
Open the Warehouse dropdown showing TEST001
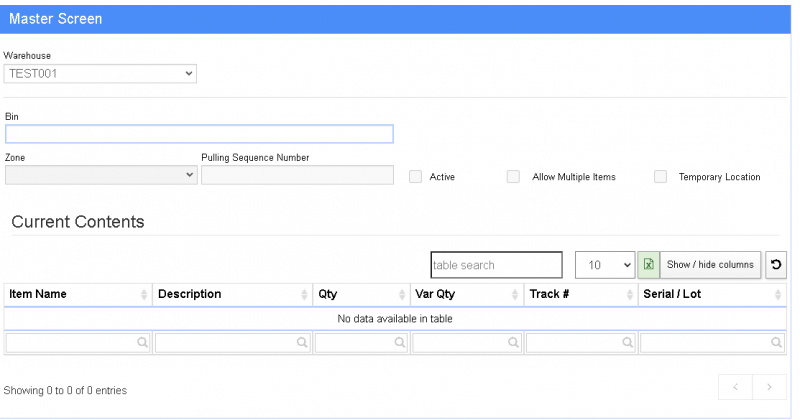point(100,73)
